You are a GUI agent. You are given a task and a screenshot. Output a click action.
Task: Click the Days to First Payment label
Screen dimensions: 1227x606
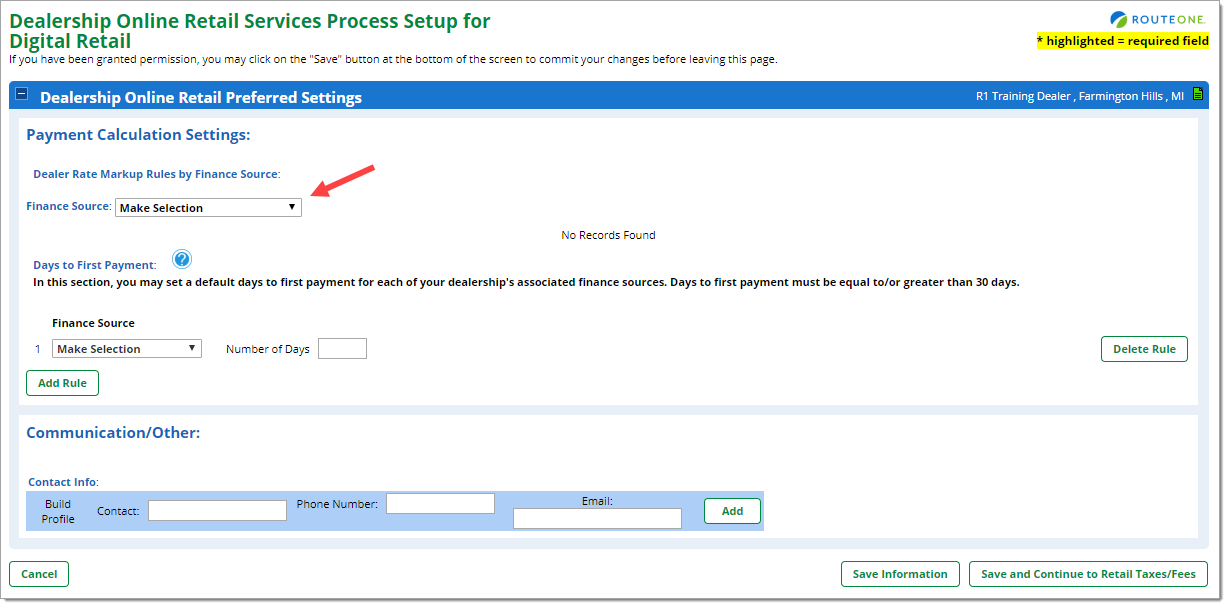94,265
